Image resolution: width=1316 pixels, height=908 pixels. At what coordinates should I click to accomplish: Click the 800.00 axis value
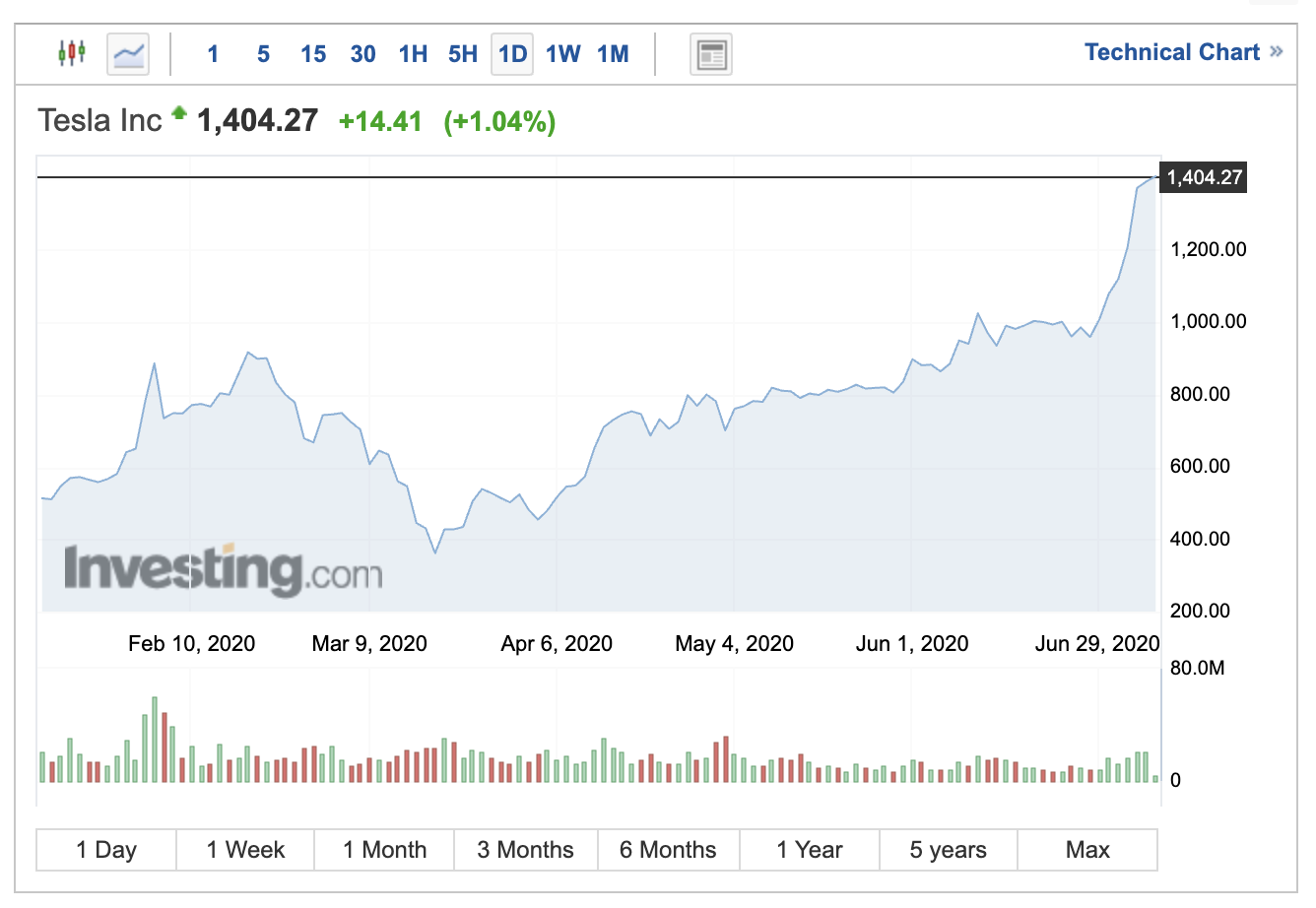pos(1200,394)
